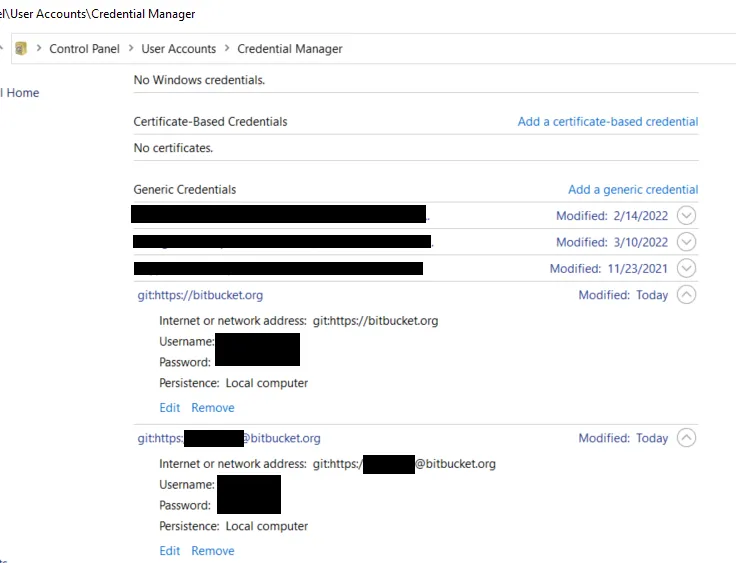Click the git:https://bitbucket.org entry title
The width and height of the screenshot is (736, 563).
coord(200,295)
